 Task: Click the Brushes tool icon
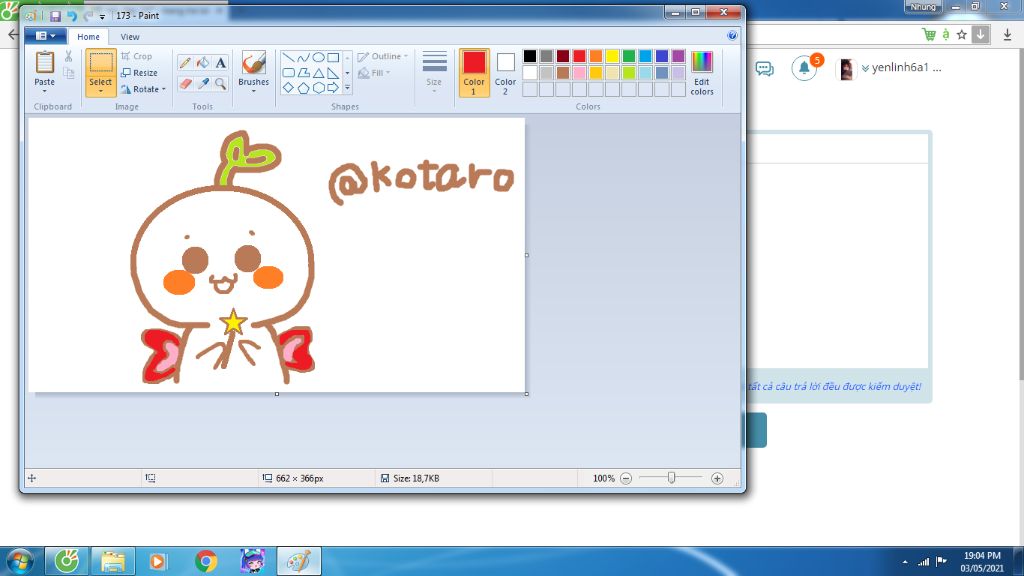[253, 64]
